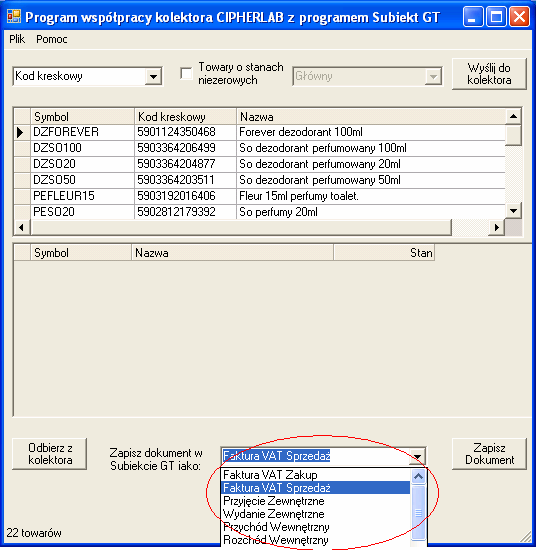Sort by upper grid Nazwa column header

(x=371, y=117)
